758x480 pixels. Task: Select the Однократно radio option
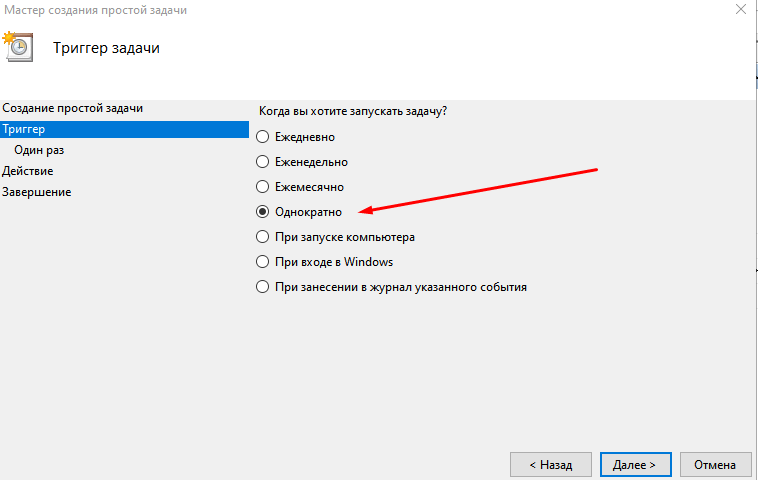[263, 212]
